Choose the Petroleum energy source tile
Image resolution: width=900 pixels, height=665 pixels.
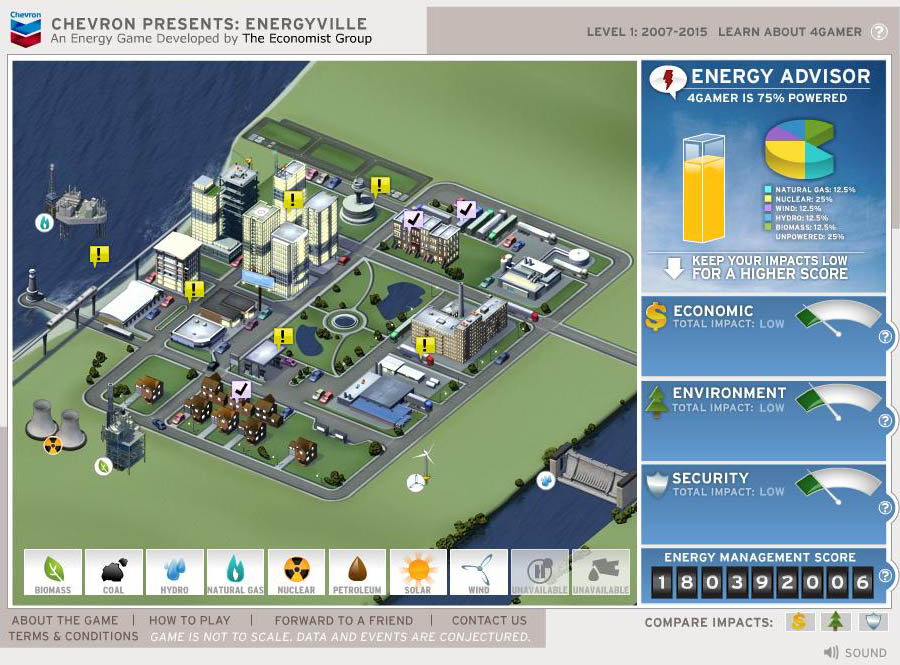(x=357, y=572)
